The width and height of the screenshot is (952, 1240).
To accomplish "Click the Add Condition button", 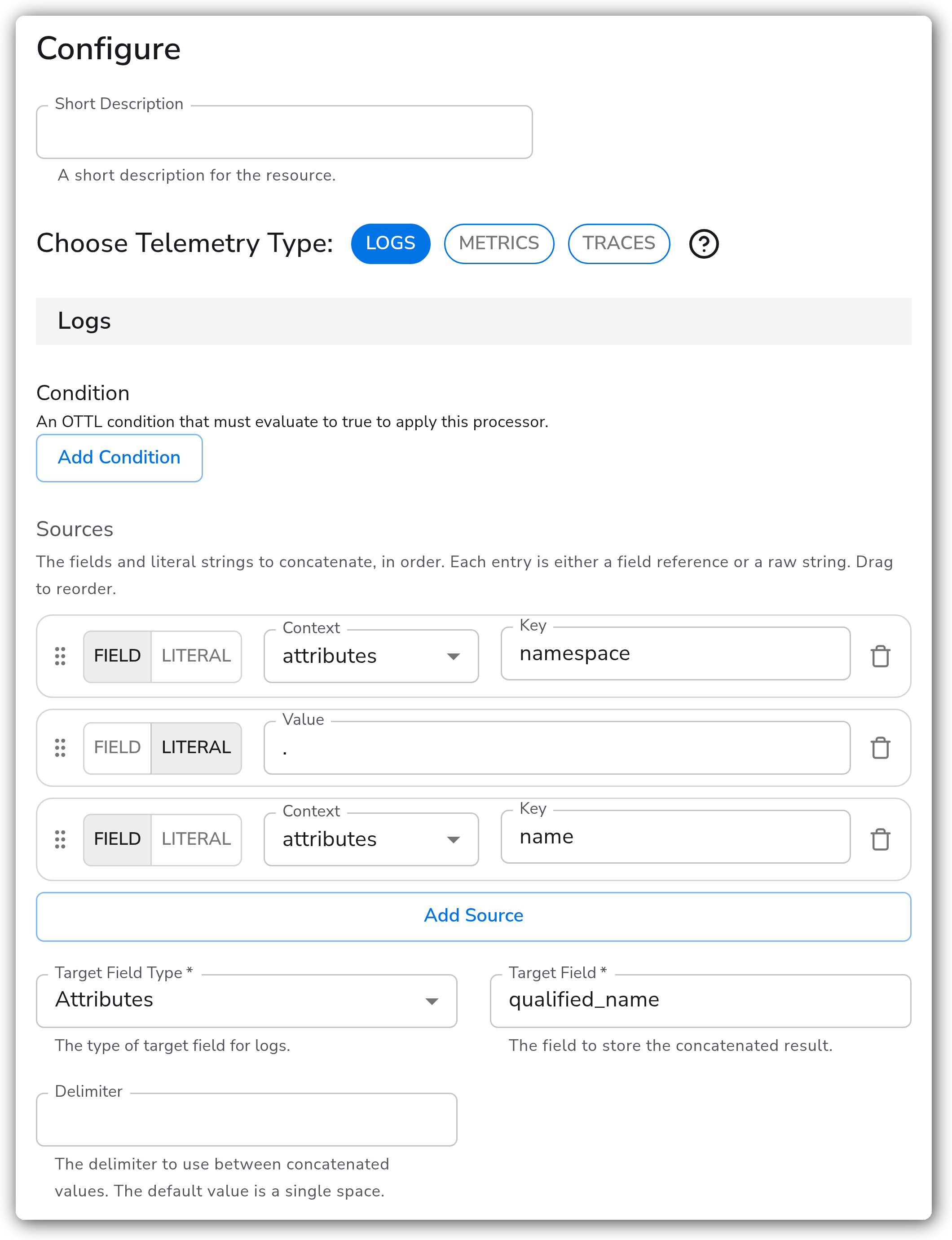I will 119,458.
